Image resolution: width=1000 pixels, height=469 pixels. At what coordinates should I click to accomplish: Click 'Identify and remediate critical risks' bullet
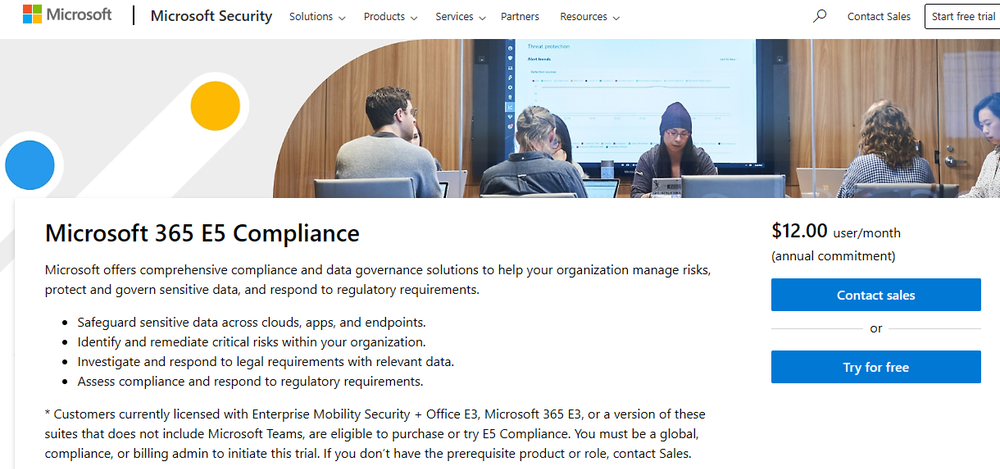pos(251,341)
